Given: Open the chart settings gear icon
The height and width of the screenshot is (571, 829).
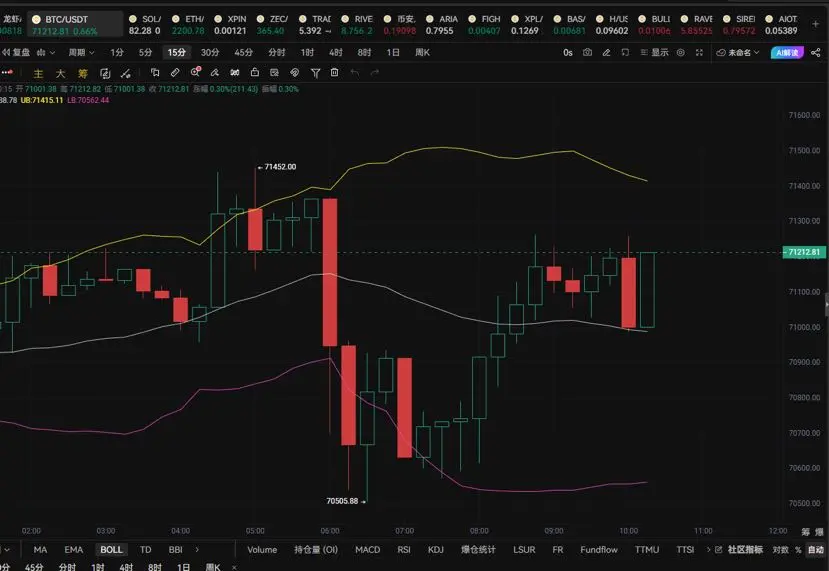Looking at the screenshot, I should [x=681, y=52].
